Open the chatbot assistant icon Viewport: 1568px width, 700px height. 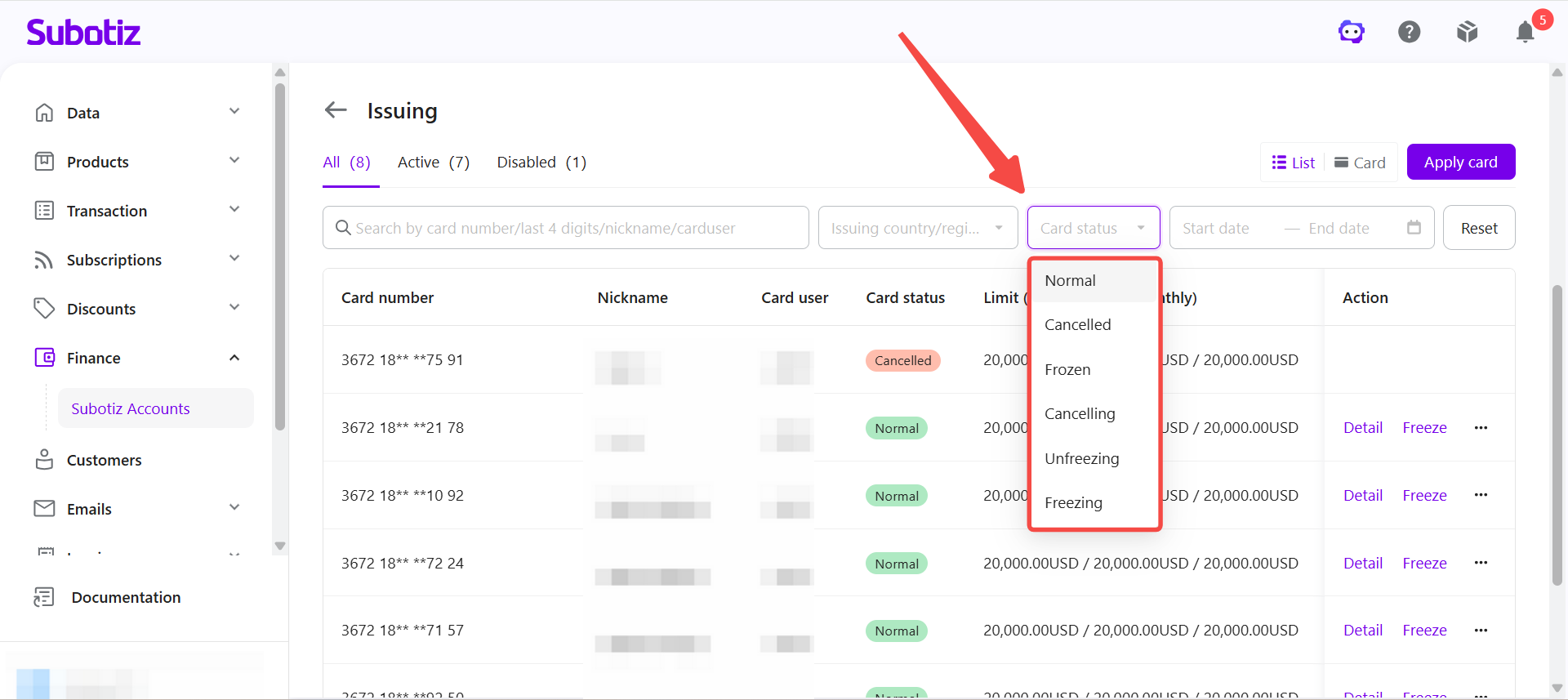pos(1352,32)
